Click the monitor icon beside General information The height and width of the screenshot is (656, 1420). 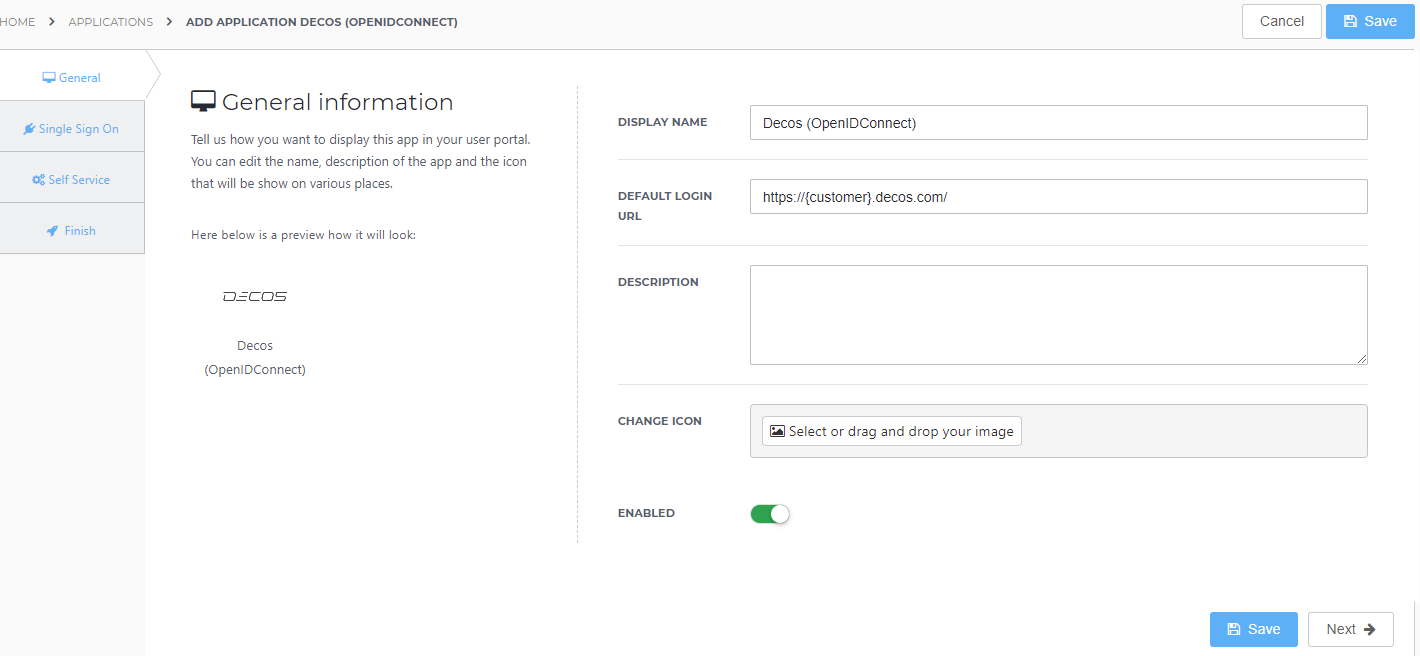tap(203, 101)
